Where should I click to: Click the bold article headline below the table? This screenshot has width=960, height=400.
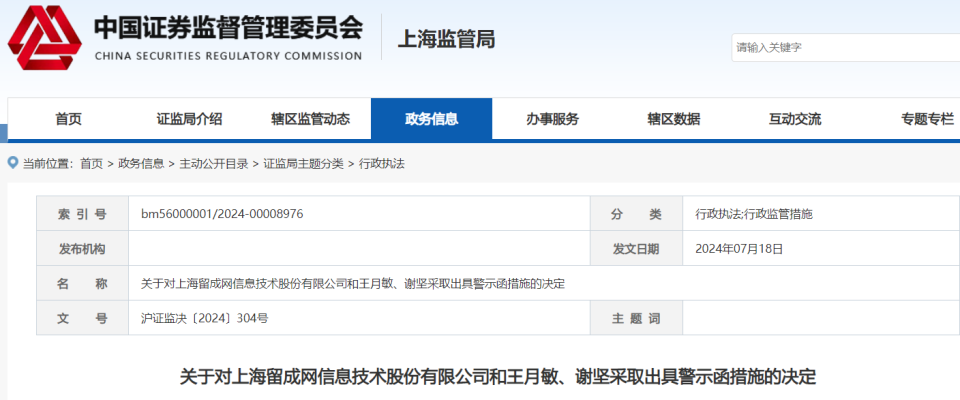coord(498,376)
